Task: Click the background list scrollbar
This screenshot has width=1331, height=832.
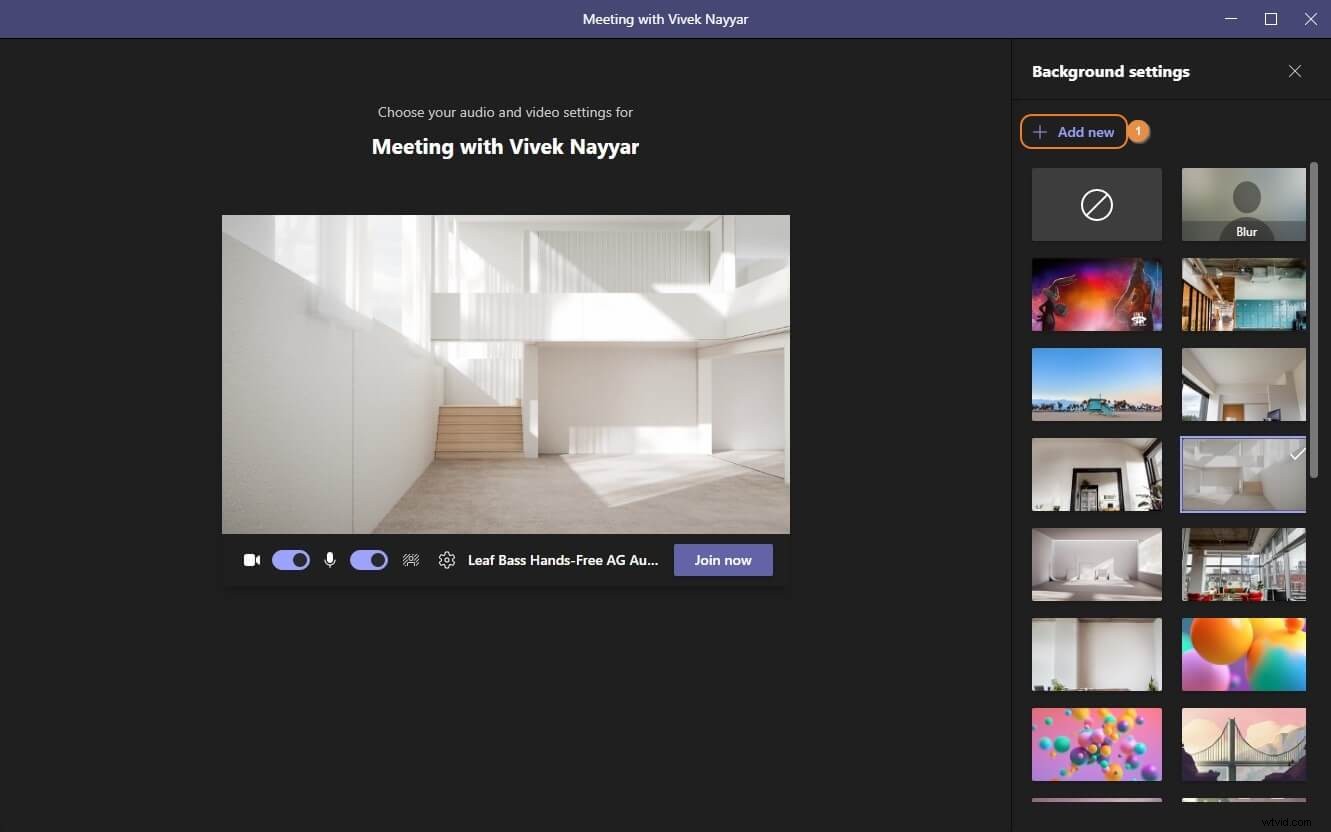Action: [x=1315, y=320]
